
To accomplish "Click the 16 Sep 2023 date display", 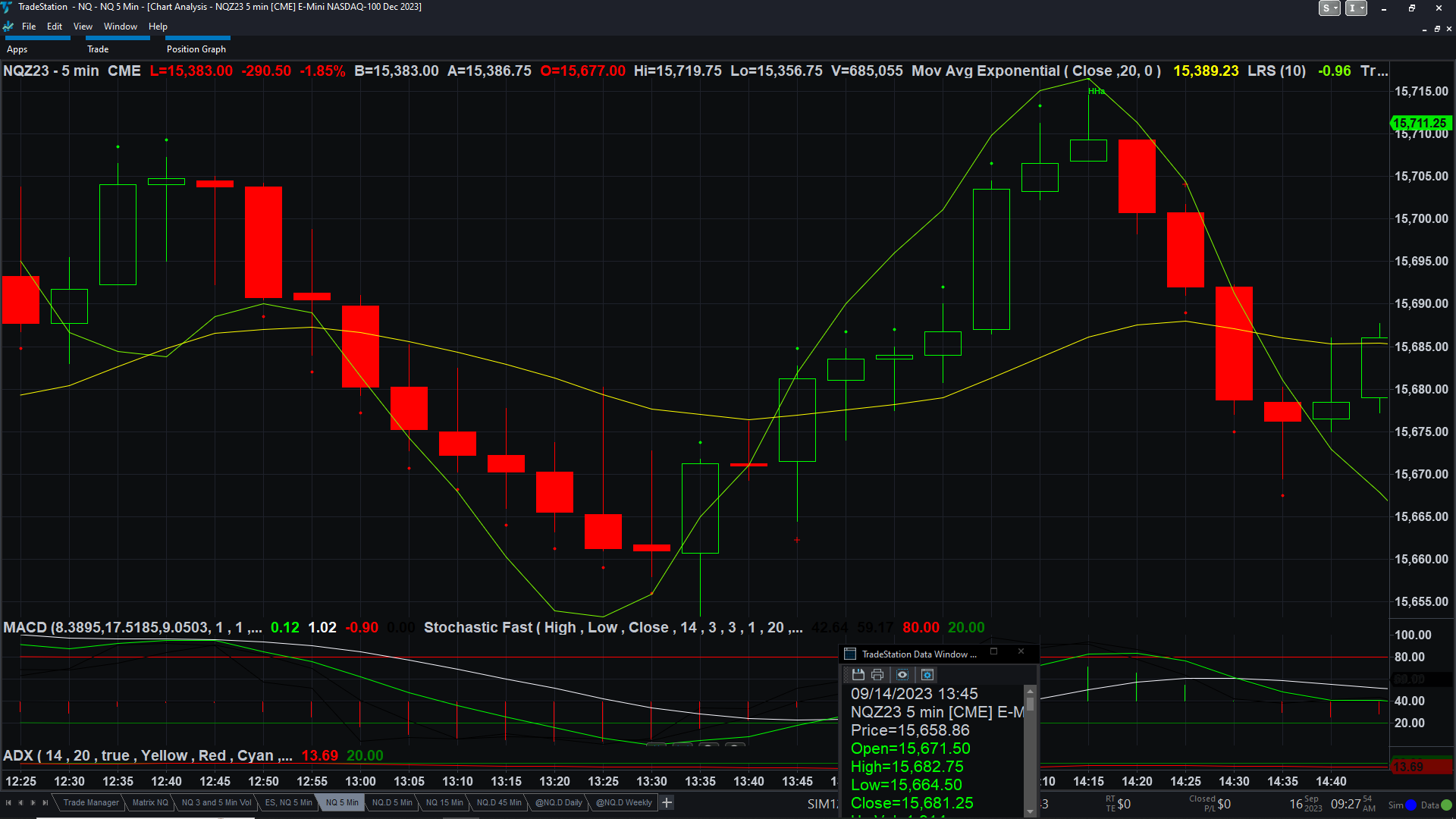I will 1306,804.
